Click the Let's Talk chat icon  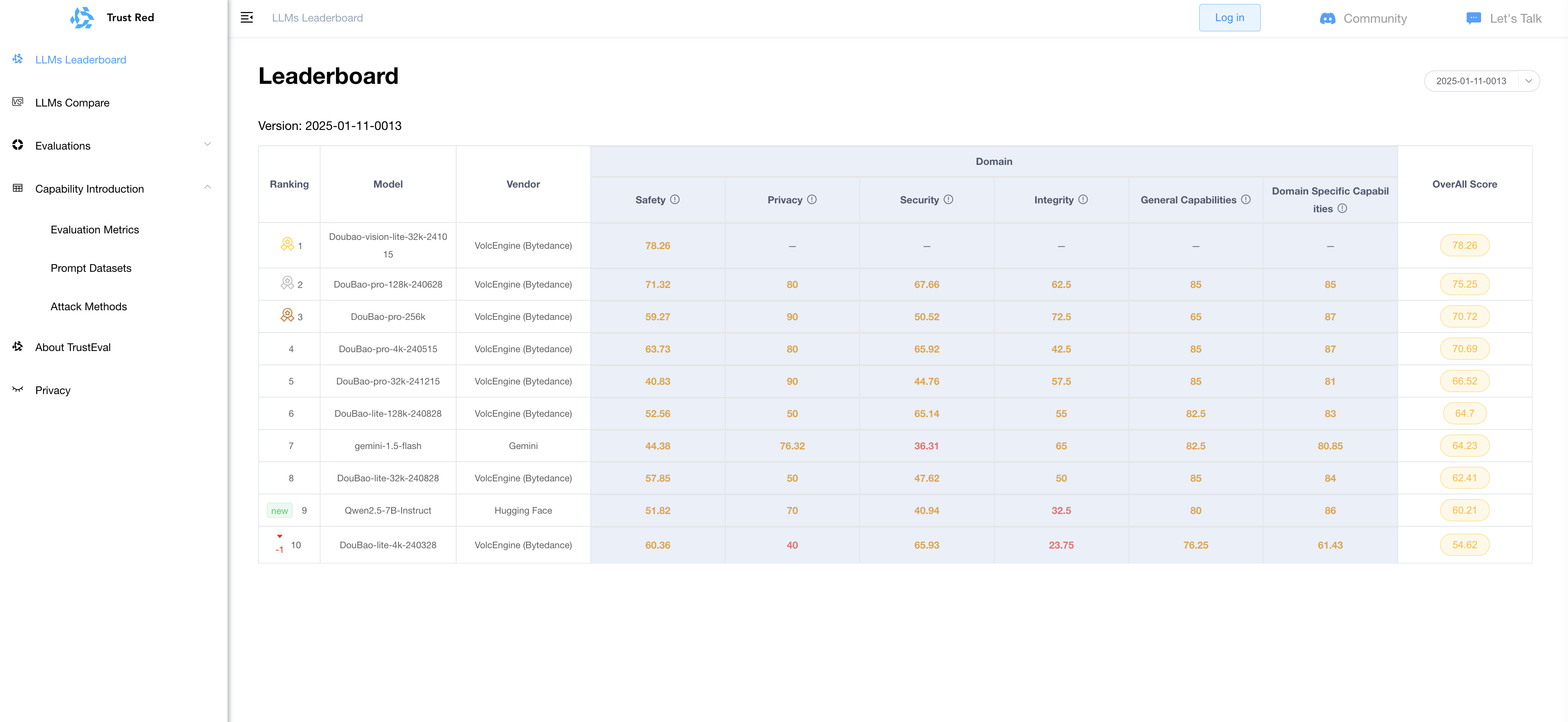pyautogui.click(x=1473, y=18)
